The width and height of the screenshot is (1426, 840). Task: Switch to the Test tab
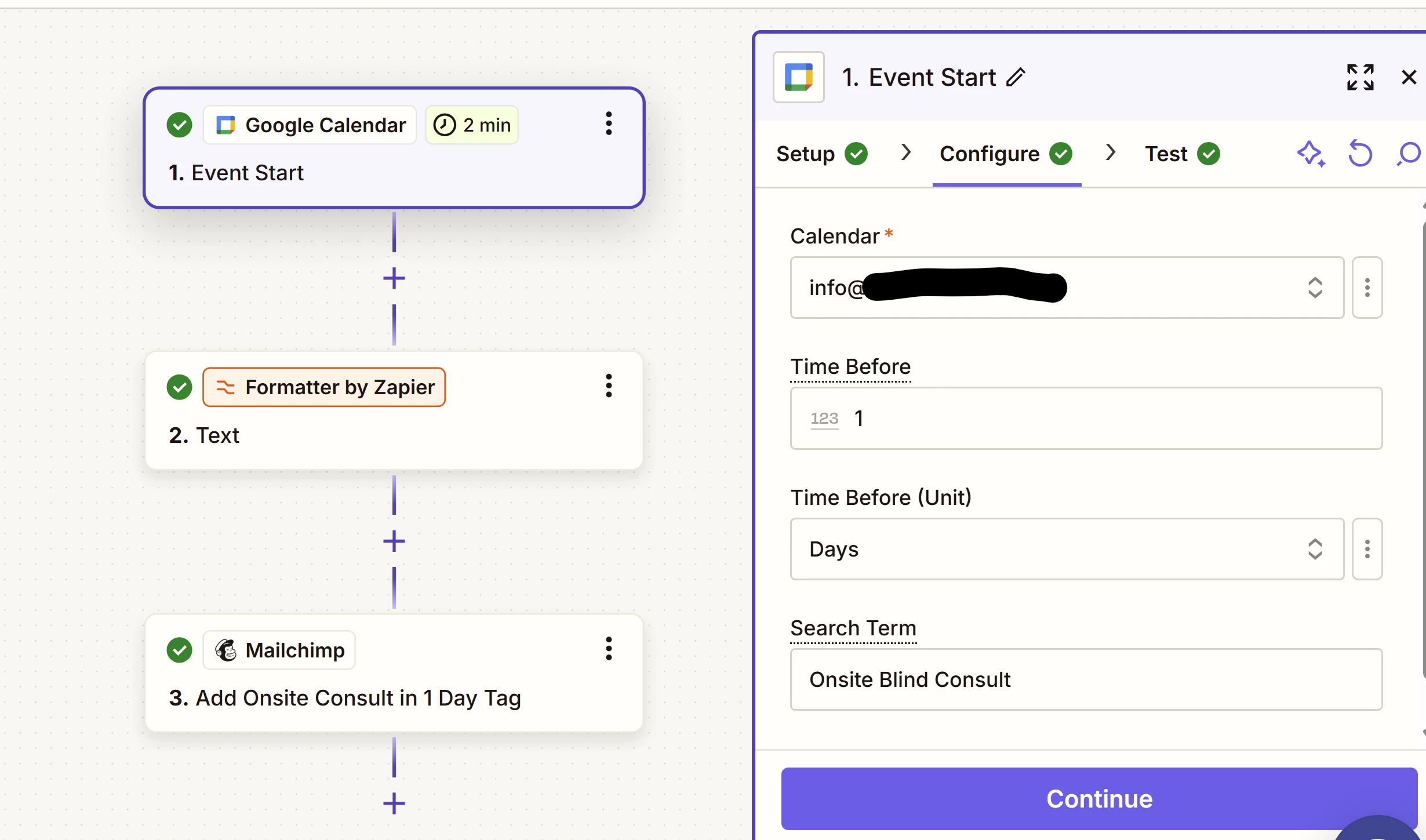pos(1183,154)
